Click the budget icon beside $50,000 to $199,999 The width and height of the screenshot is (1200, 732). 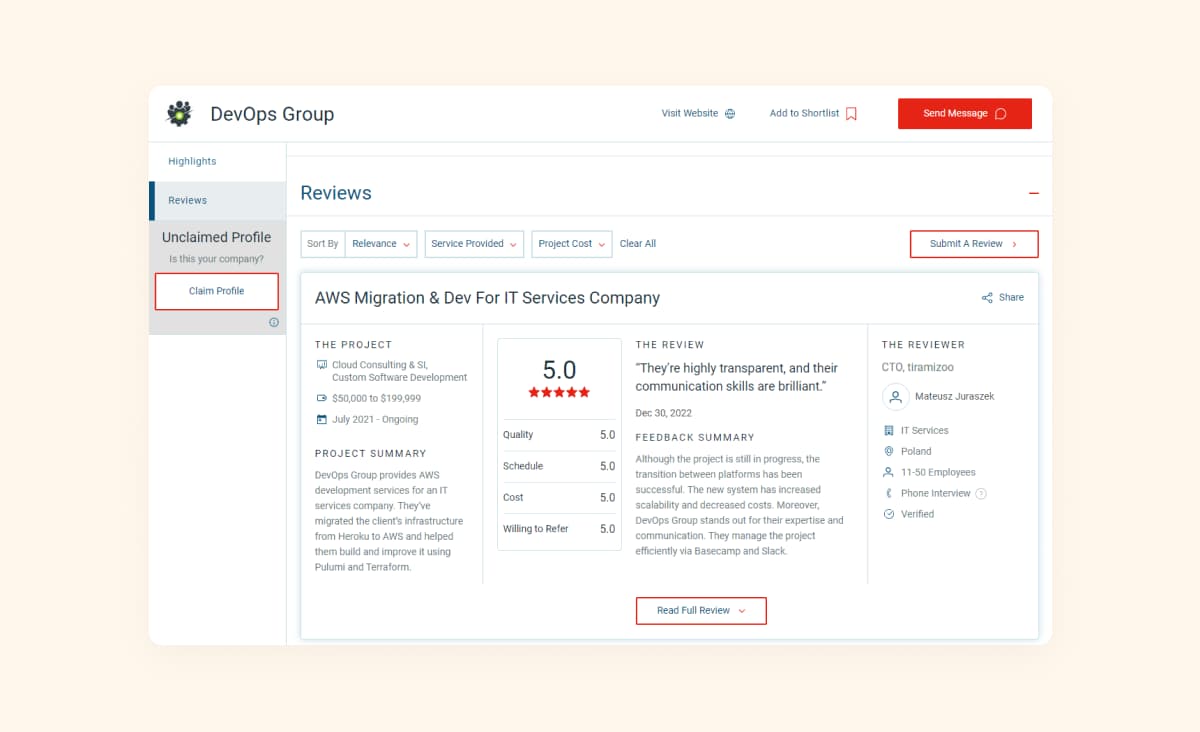point(321,398)
